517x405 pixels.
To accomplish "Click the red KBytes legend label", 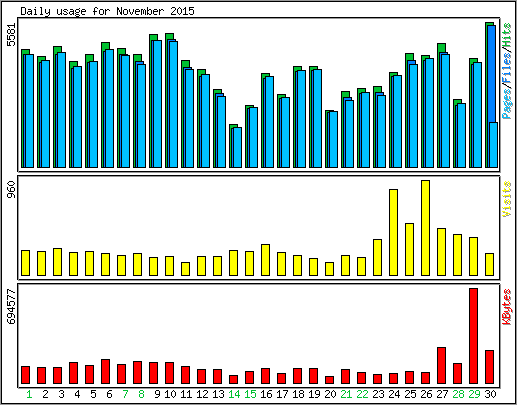I will click(x=507, y=307).
